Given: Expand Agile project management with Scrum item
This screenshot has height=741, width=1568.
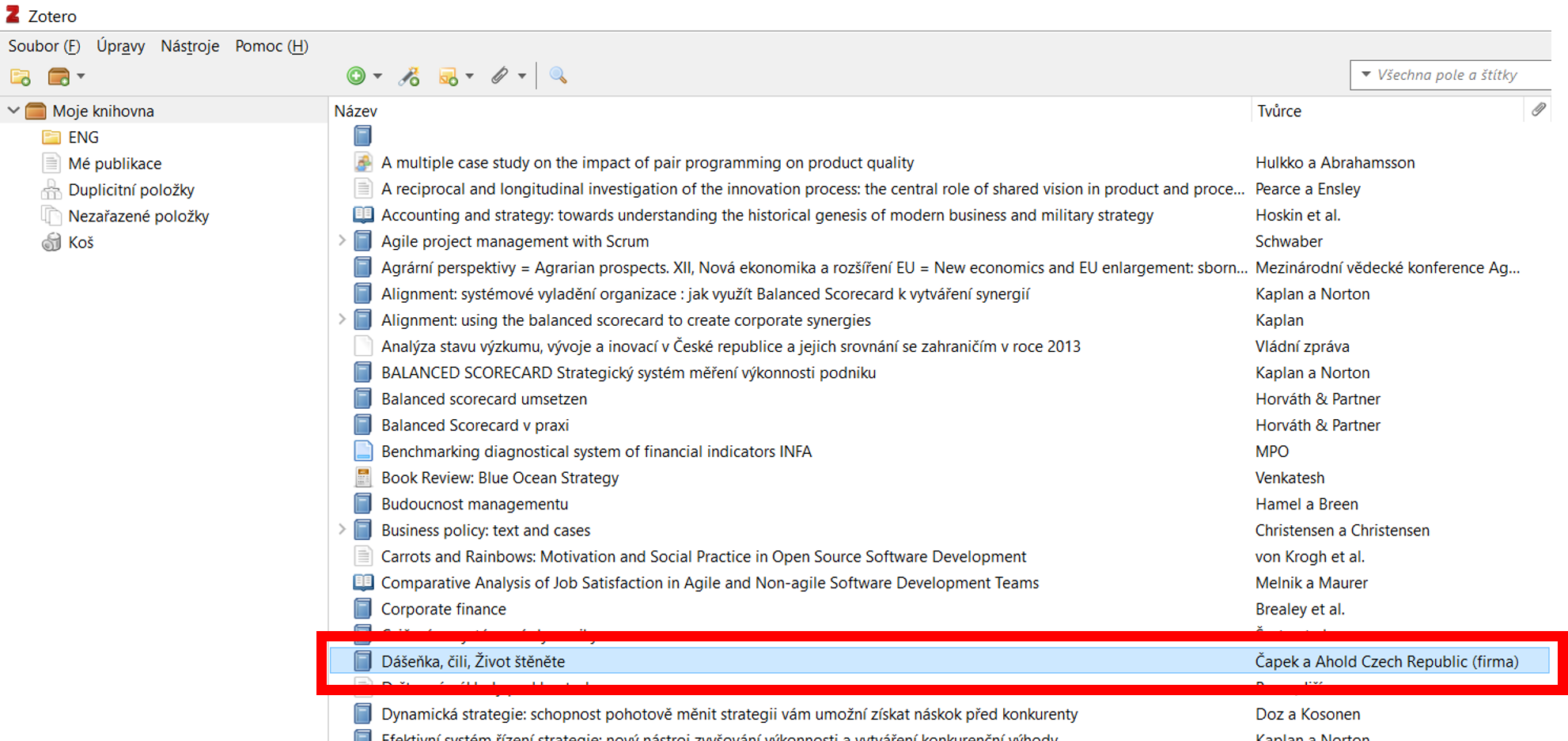Looking at the screenshot, I should [342, 240].
